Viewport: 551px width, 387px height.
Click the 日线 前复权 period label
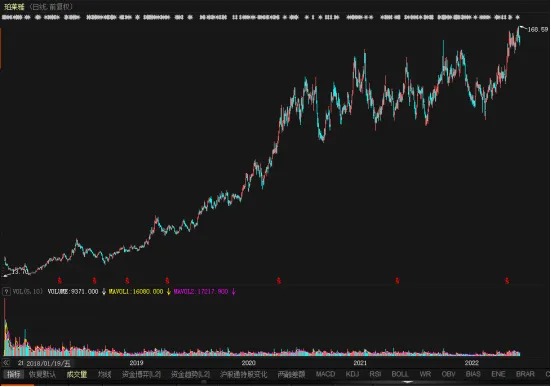coord(51,7)
